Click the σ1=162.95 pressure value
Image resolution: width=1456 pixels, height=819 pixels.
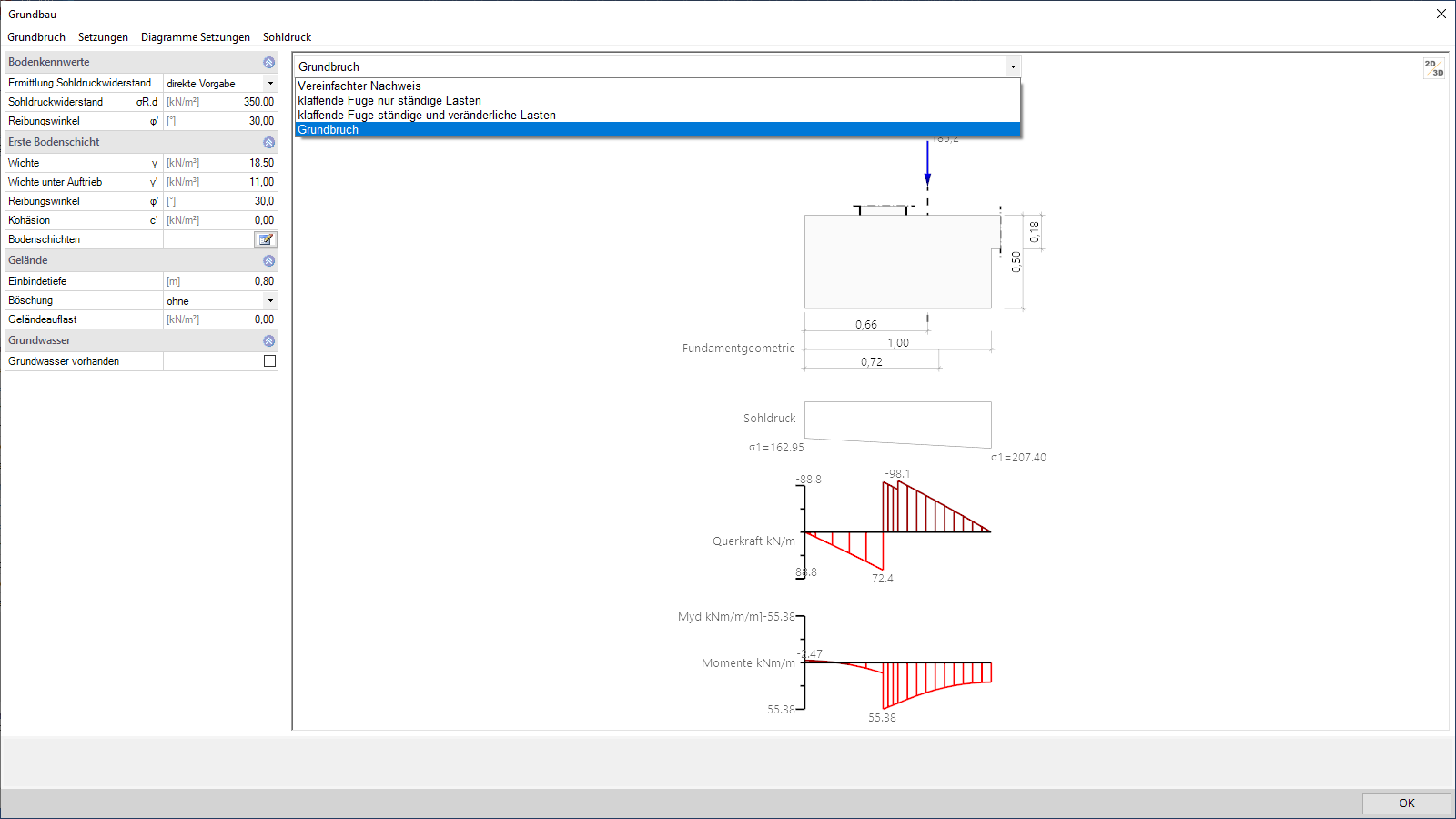(x=776, y=448)
